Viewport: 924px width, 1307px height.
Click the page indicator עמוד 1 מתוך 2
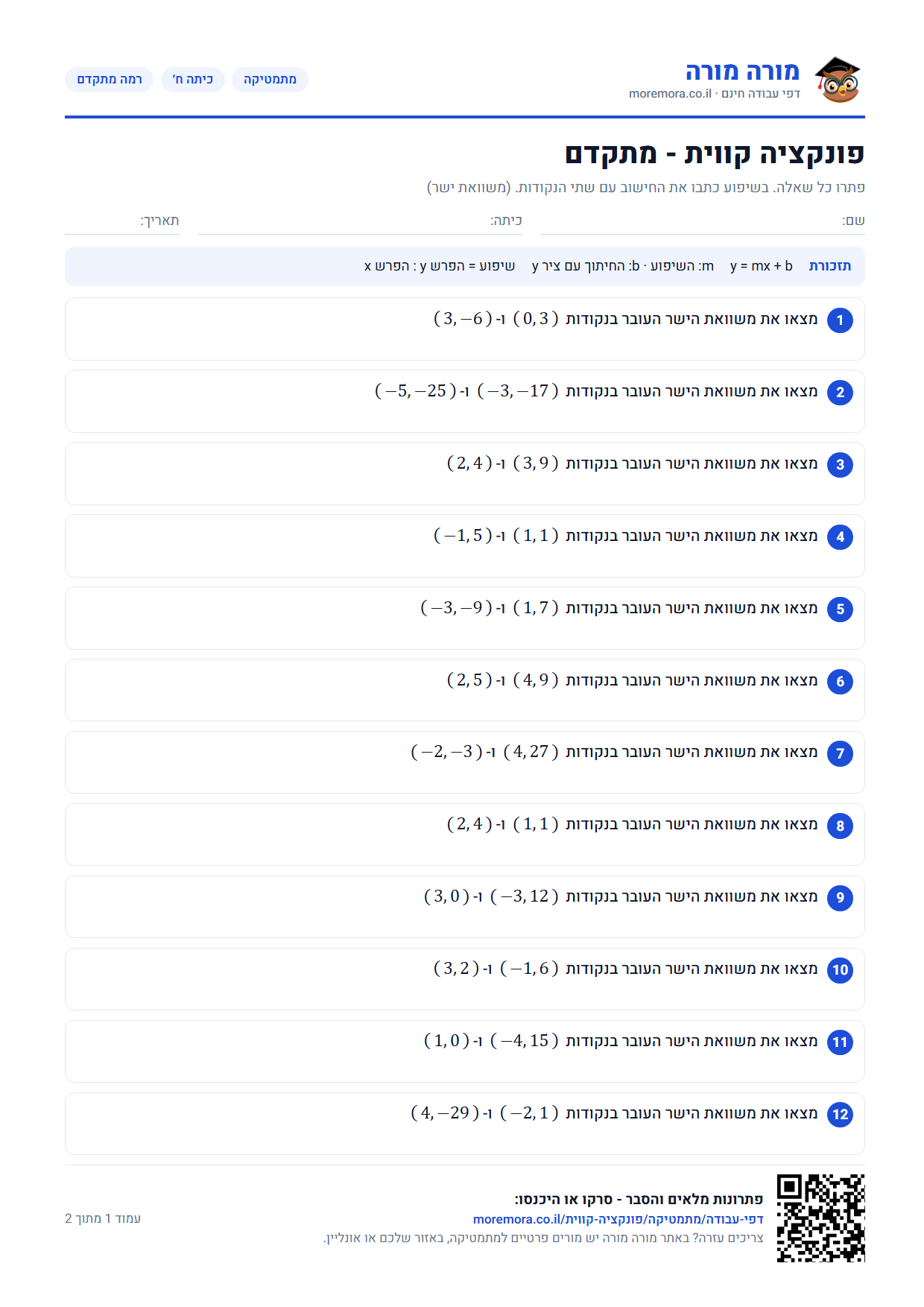[103, 1218]
